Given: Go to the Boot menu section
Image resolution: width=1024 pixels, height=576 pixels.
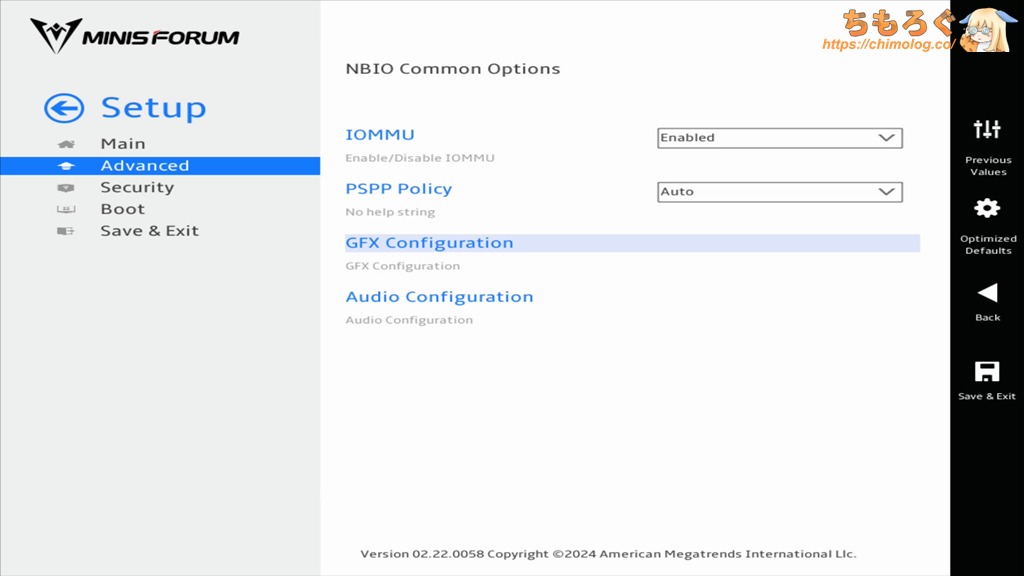Looking at the screenshot, I should pos(122,210).
